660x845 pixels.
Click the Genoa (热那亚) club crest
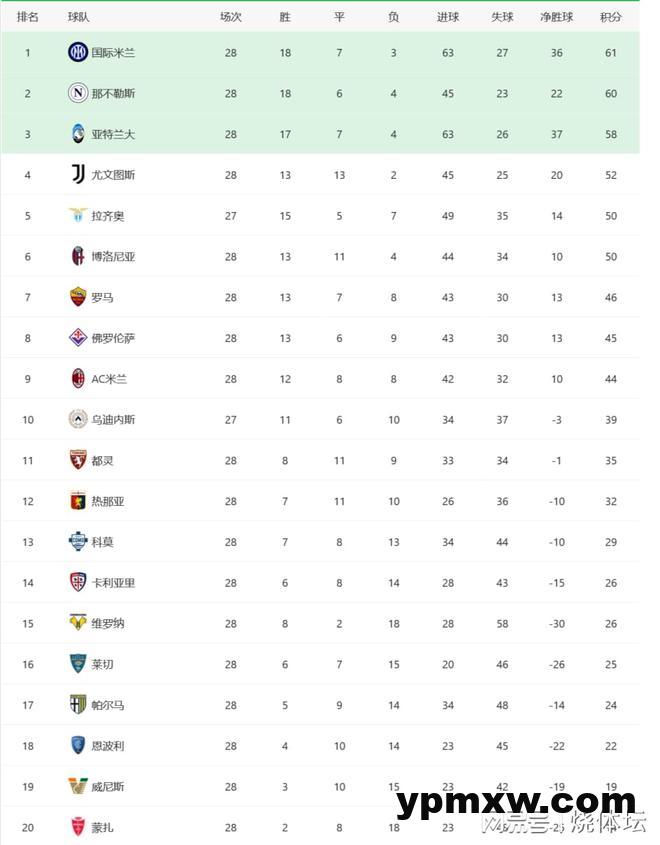[x=78, y=501]
